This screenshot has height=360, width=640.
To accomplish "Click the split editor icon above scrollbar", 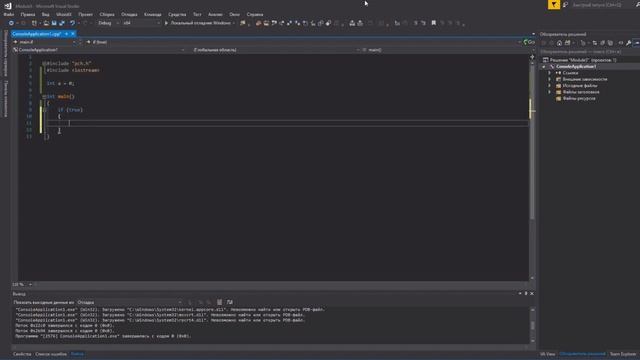I will click(532, 57).
